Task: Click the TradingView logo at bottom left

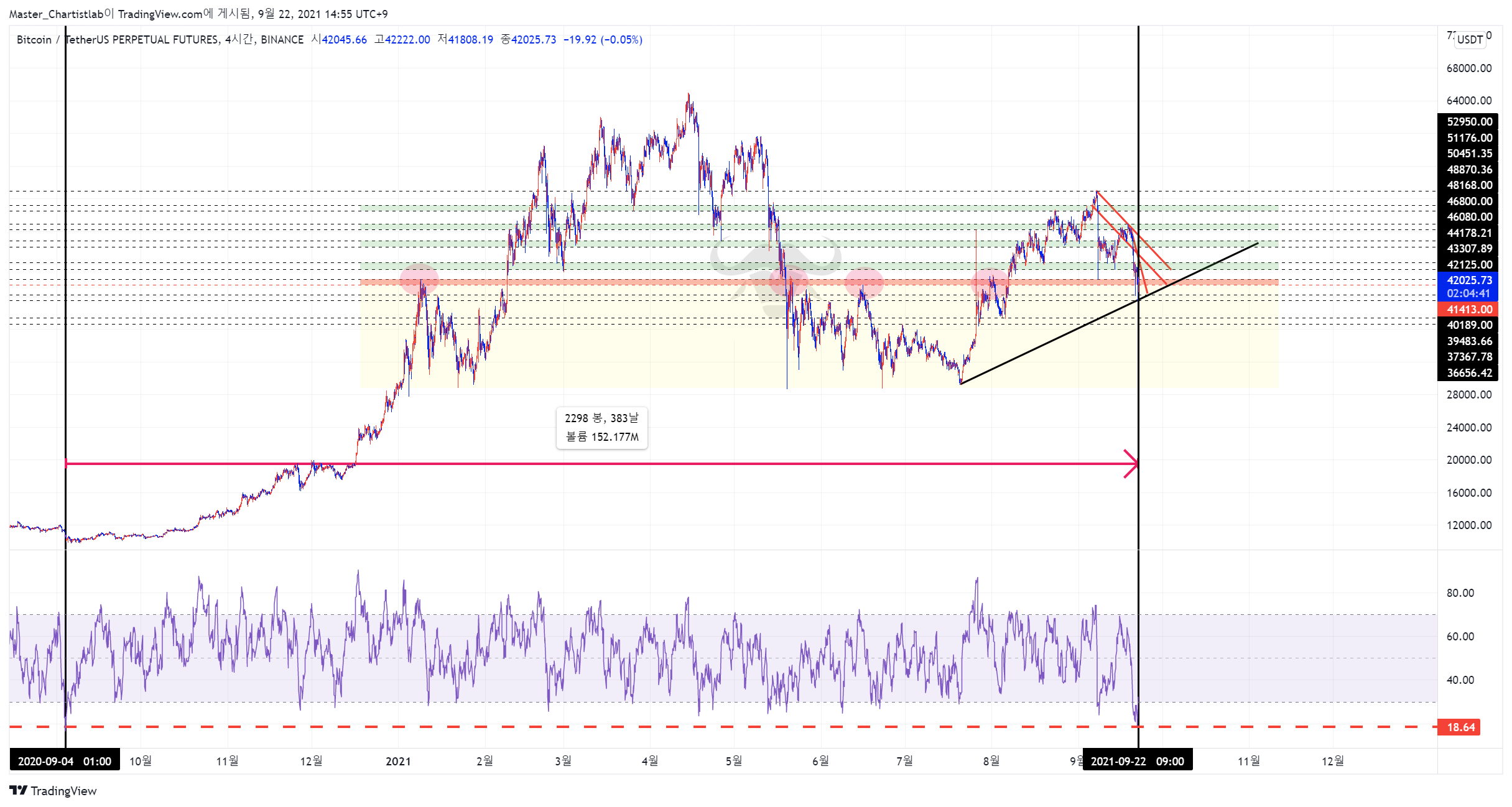Action: pyautogui.click(x=53, y=790)
